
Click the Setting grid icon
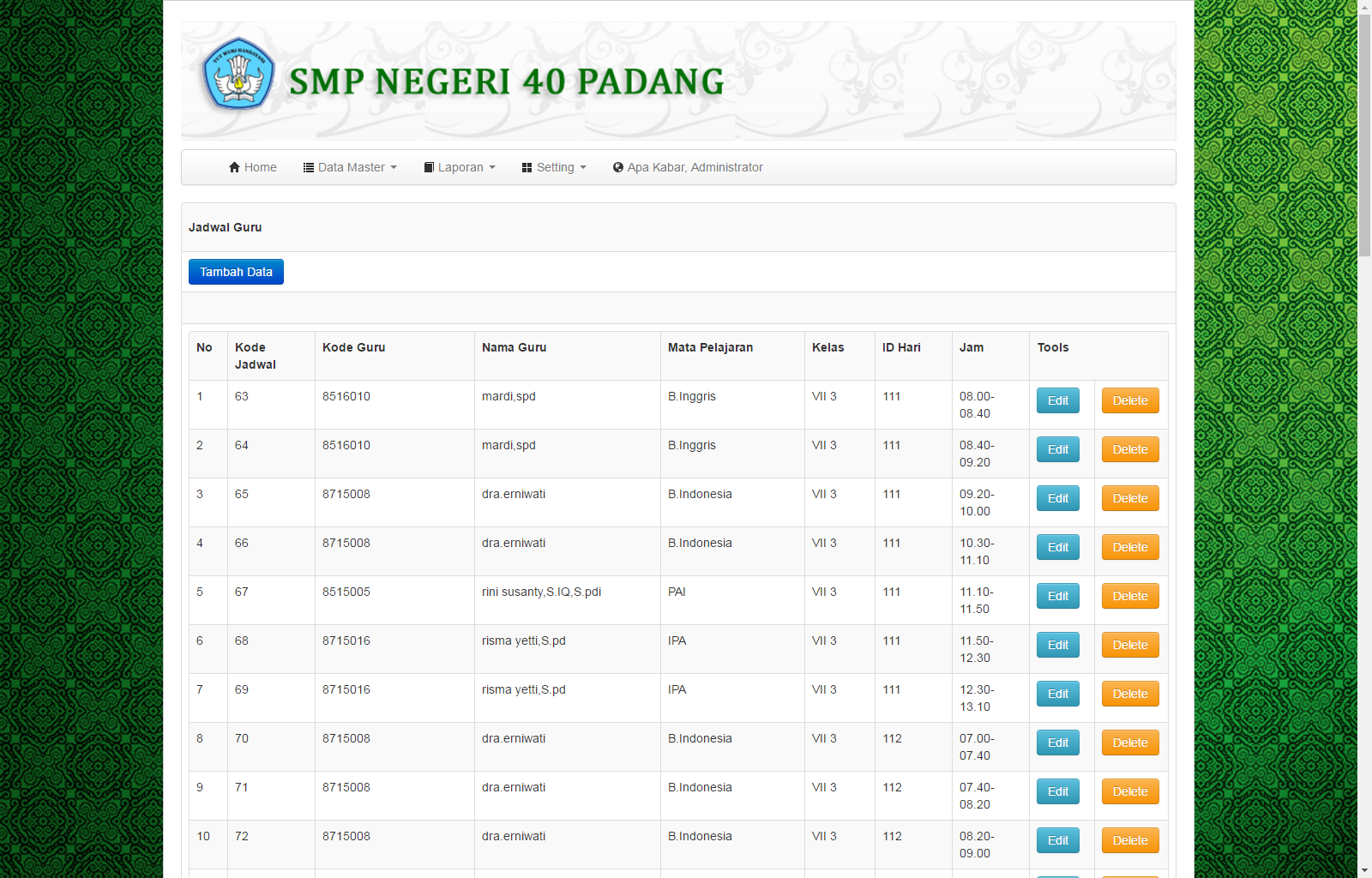tap(527, 167)
